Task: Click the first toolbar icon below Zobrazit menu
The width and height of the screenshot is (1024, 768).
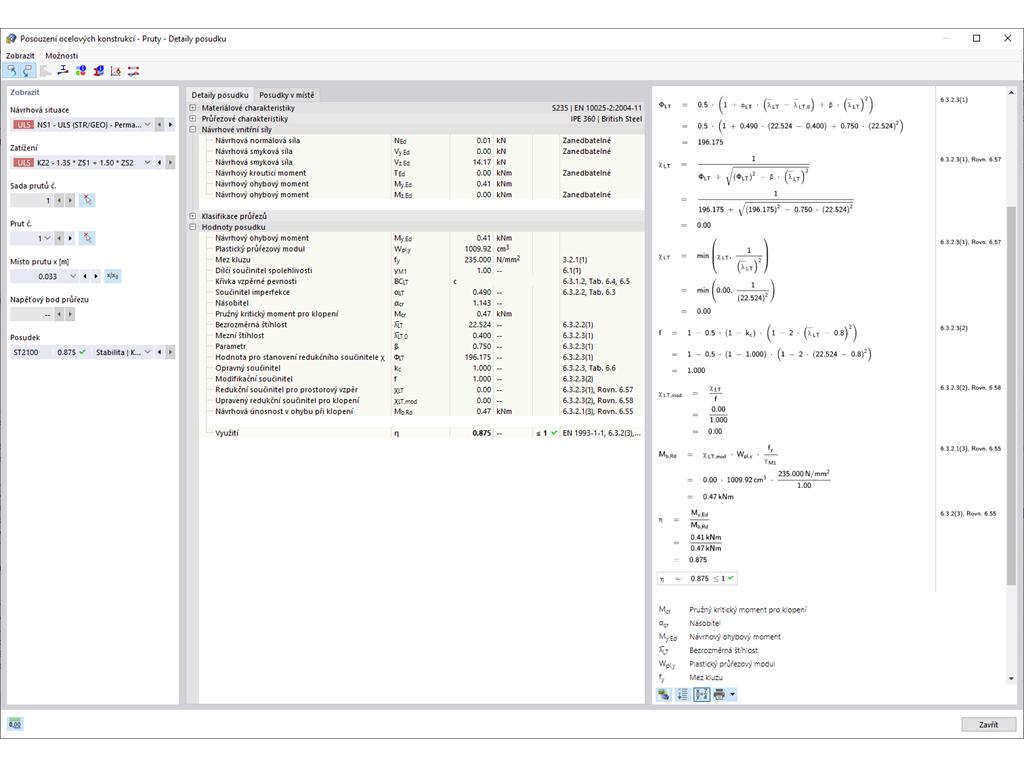Action: (11, 71)
